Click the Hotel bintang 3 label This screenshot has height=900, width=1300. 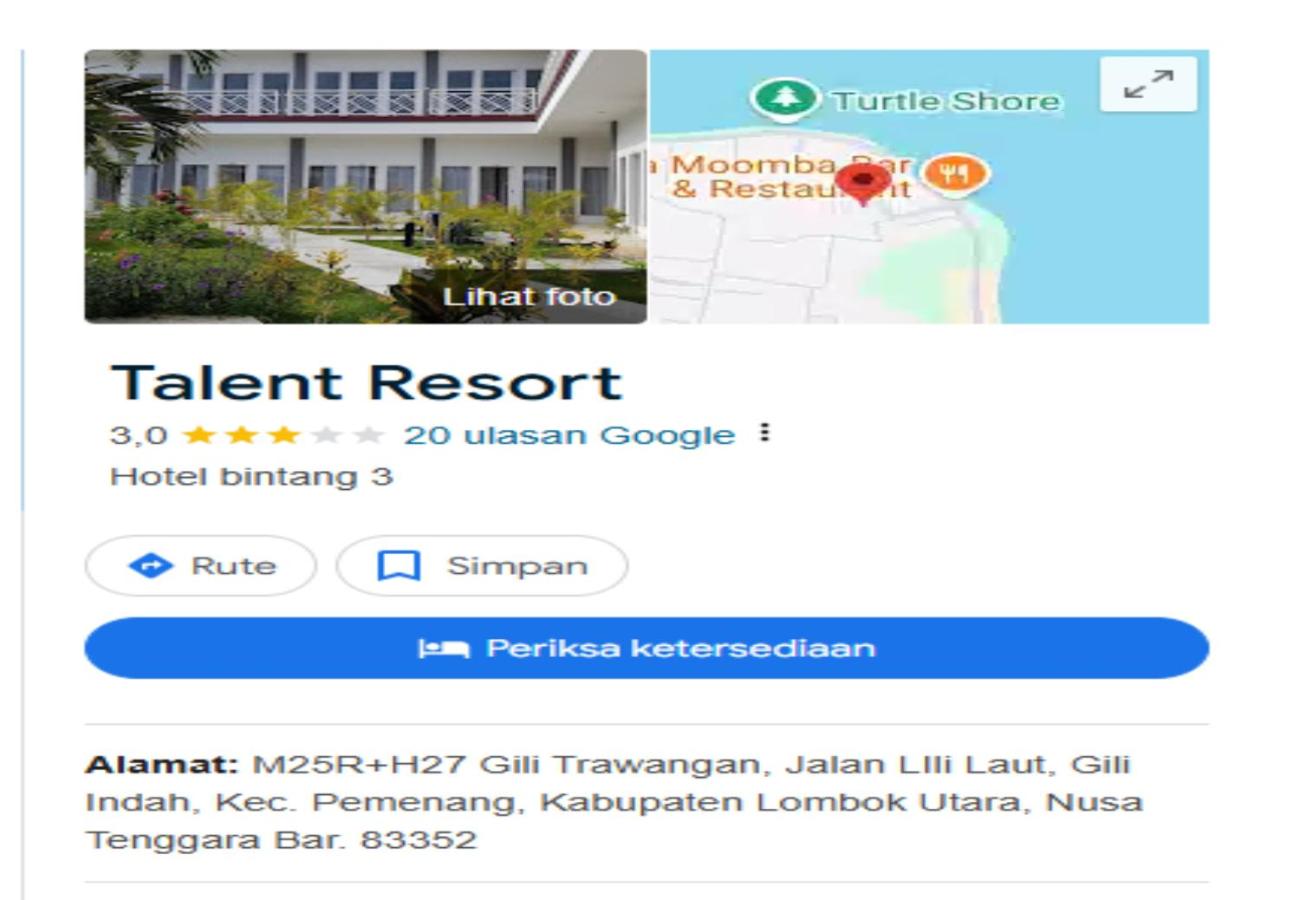tap(251, 476)
